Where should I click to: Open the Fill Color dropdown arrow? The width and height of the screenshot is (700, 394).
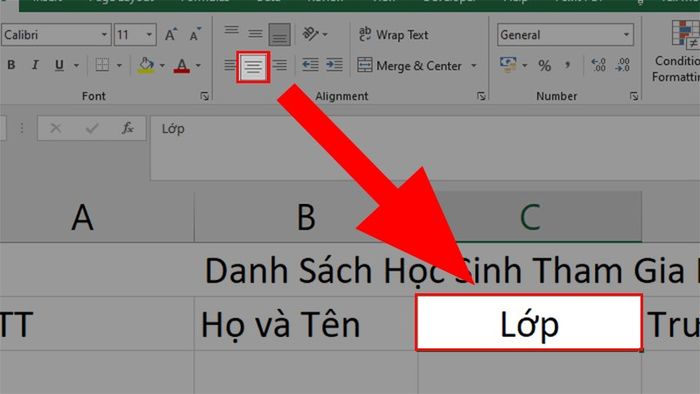pos(162,66)
